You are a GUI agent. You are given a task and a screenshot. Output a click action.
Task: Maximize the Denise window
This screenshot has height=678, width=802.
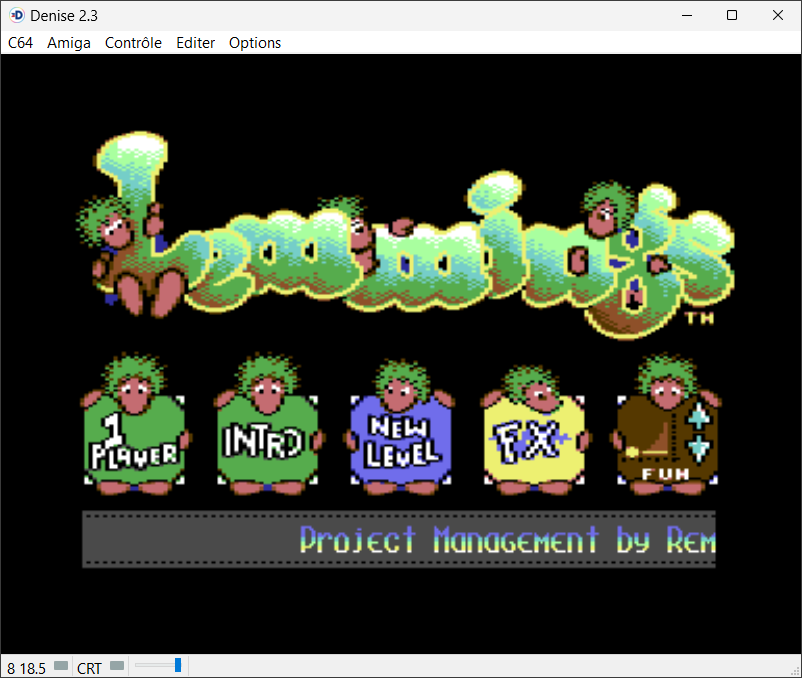click(x=732, y=15)
